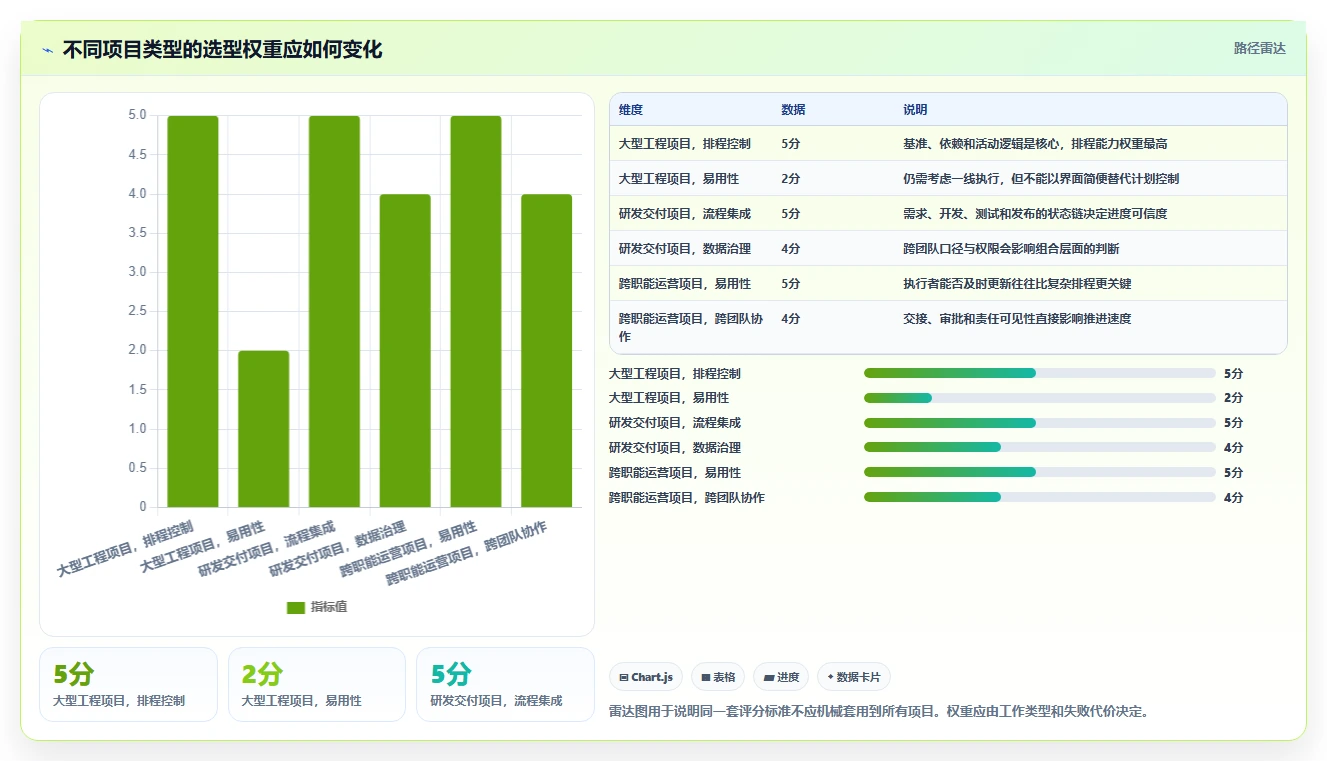Select table cell 研发交付项目，流程集成
The width and height of the screenshot is (1327, 761).
[x=685, y=214]
